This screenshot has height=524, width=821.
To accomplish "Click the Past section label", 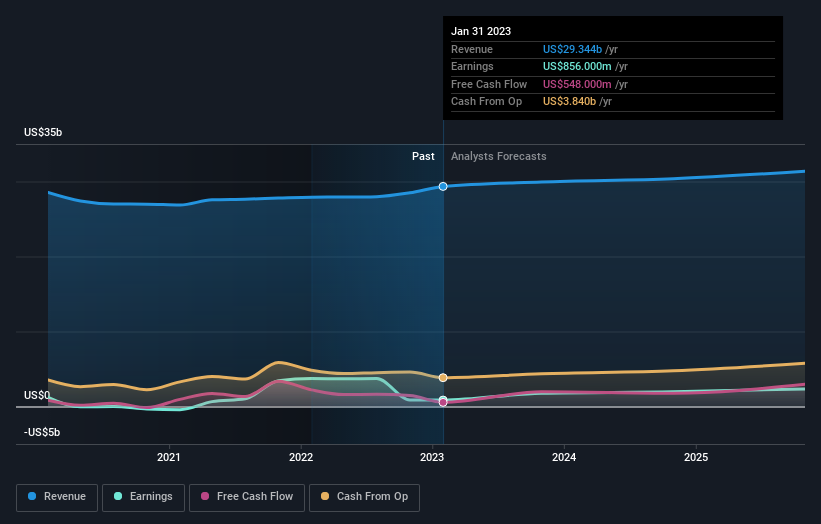I will coord(423,157).
